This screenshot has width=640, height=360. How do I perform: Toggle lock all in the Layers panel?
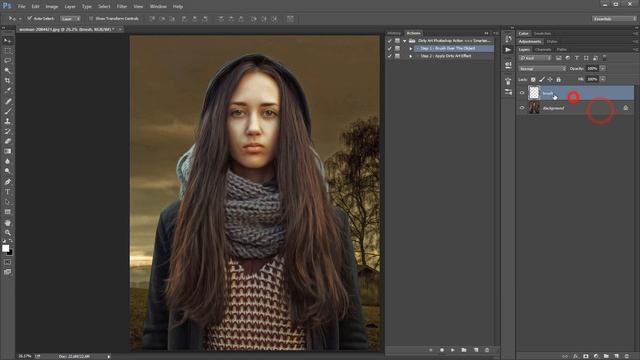[558, 79]
